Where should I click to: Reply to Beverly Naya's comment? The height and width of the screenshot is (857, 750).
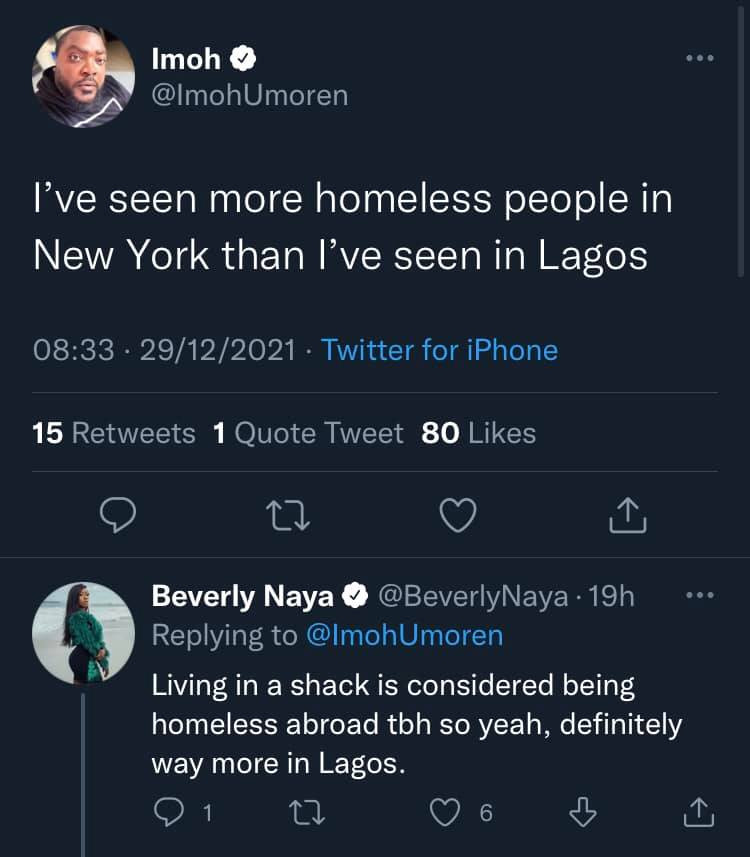(x=168, y=812)
